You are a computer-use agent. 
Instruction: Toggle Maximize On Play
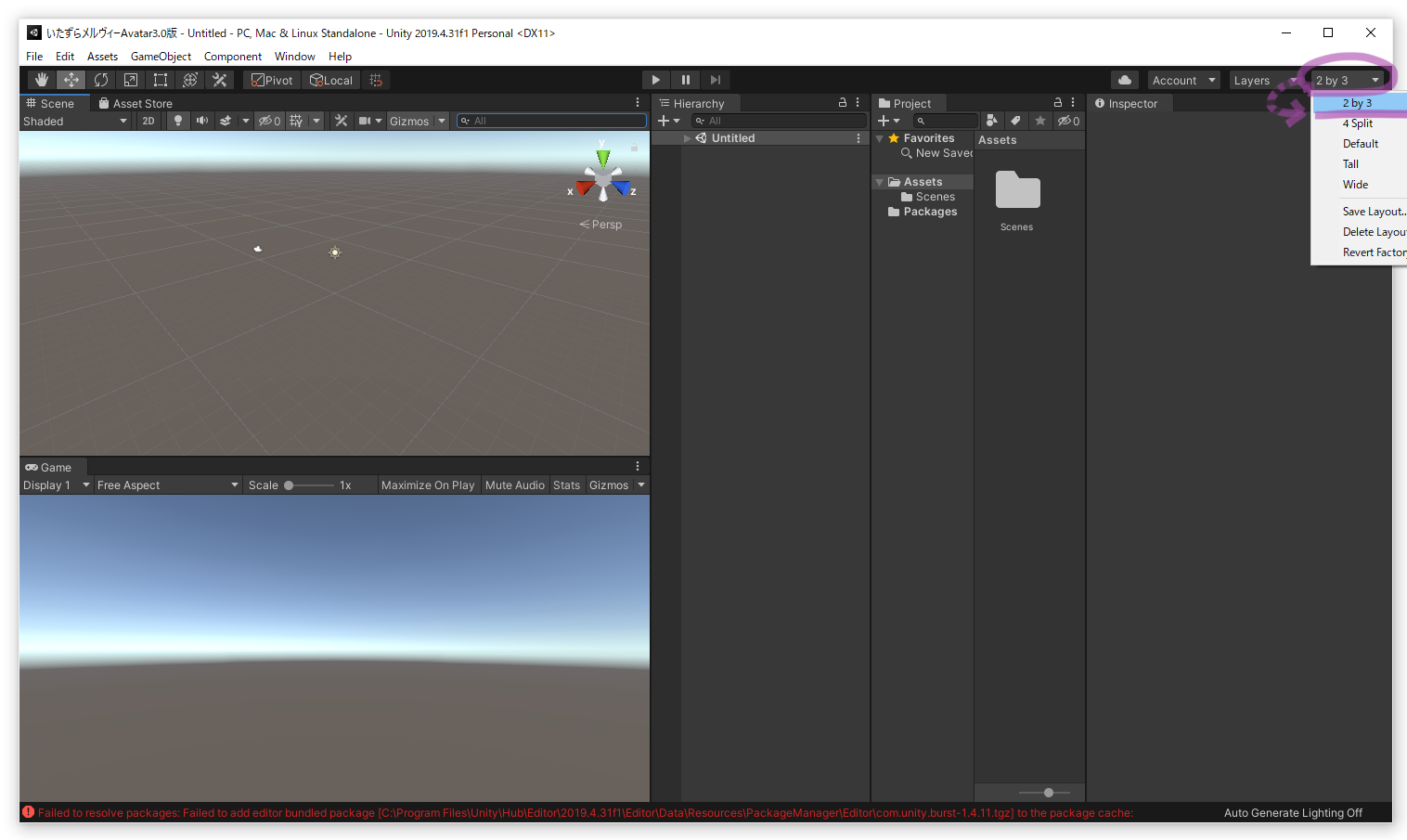(x=428, y=485)
